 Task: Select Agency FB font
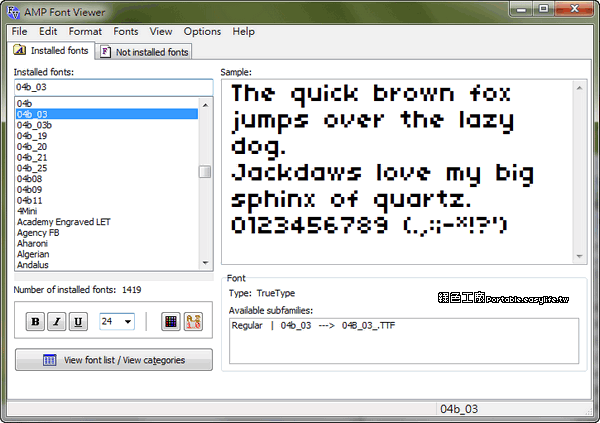(x=107, y=232)
